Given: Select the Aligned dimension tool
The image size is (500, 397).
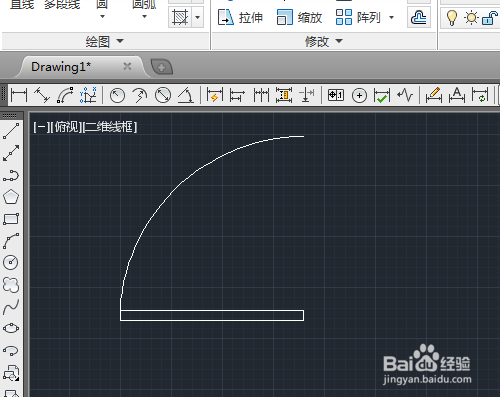Looking at the screenshot, I should 42,95.
